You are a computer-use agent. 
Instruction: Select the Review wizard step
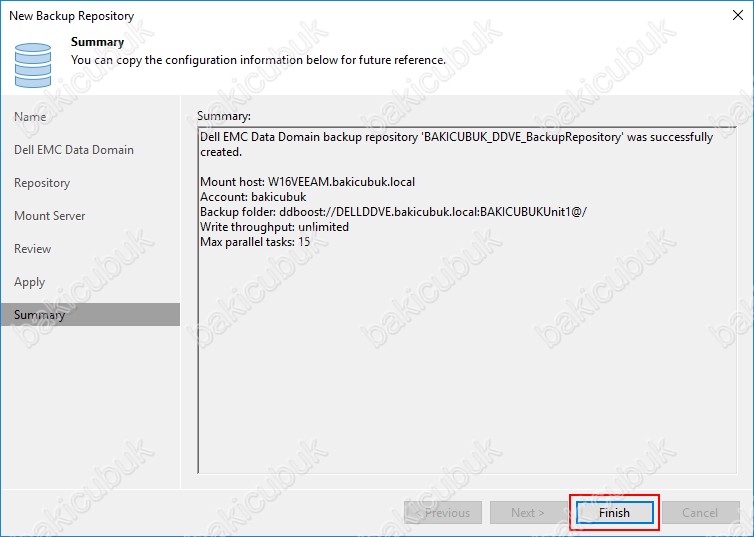tap(33, 249)
